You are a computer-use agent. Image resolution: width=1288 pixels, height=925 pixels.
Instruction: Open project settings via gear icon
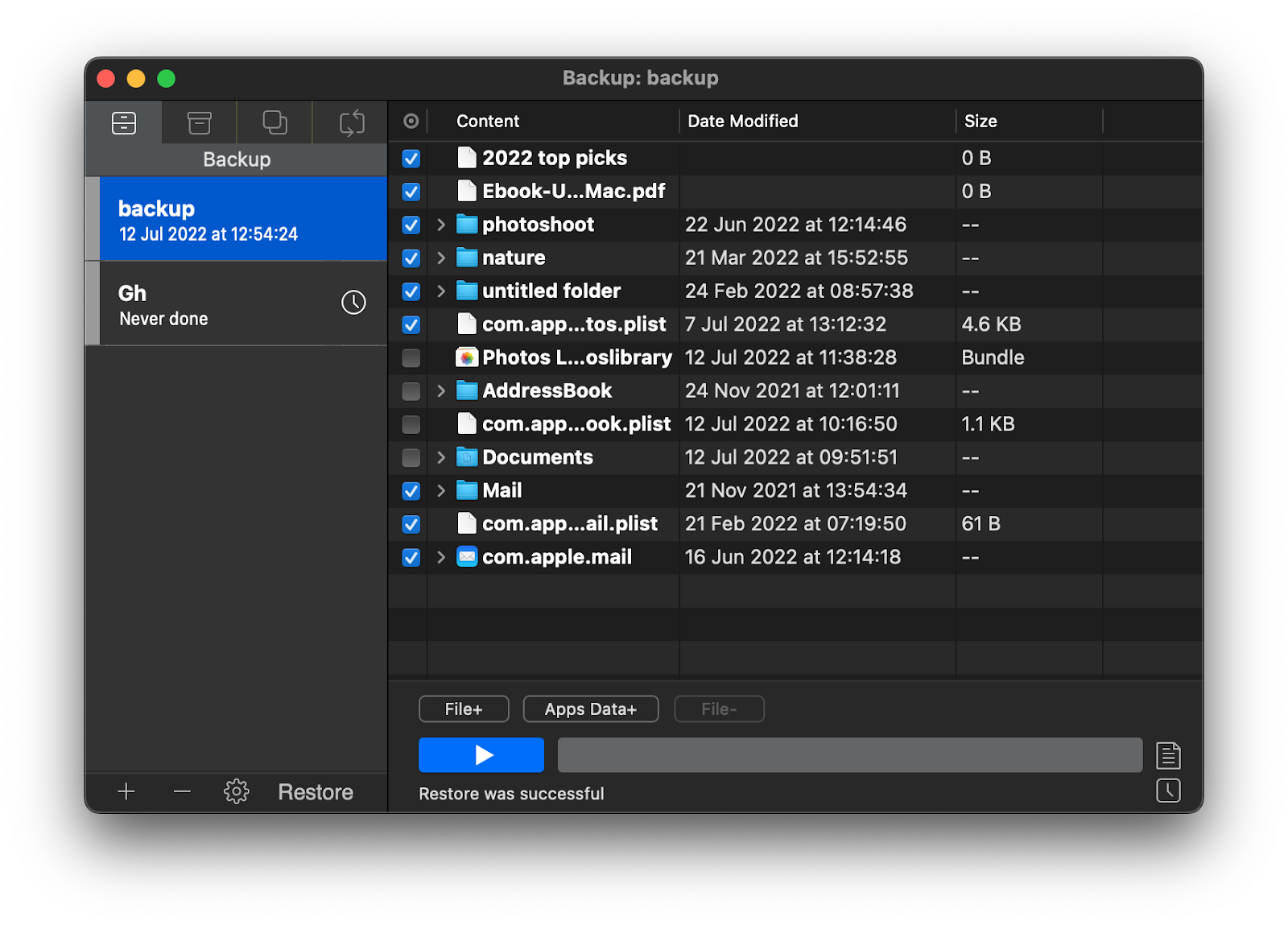click(236, 791)
